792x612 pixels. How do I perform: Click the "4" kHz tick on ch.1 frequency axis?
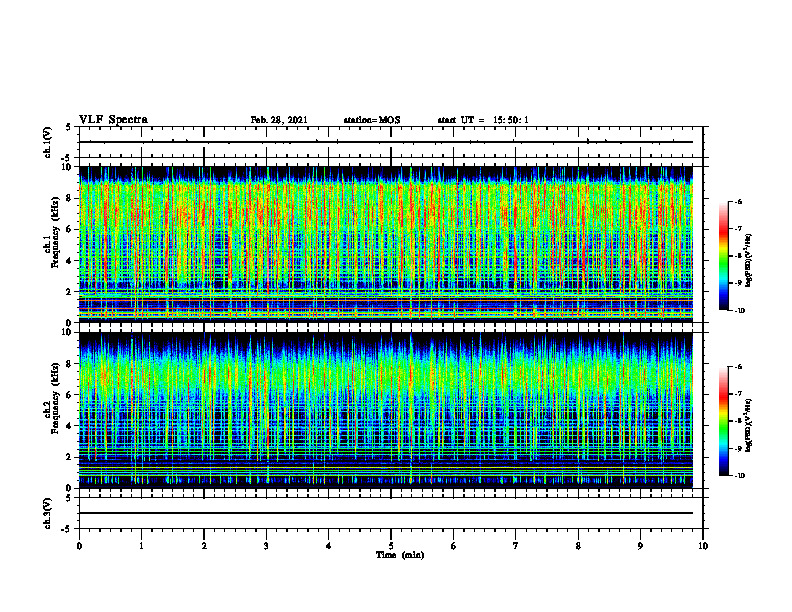(x=70, y=261)
